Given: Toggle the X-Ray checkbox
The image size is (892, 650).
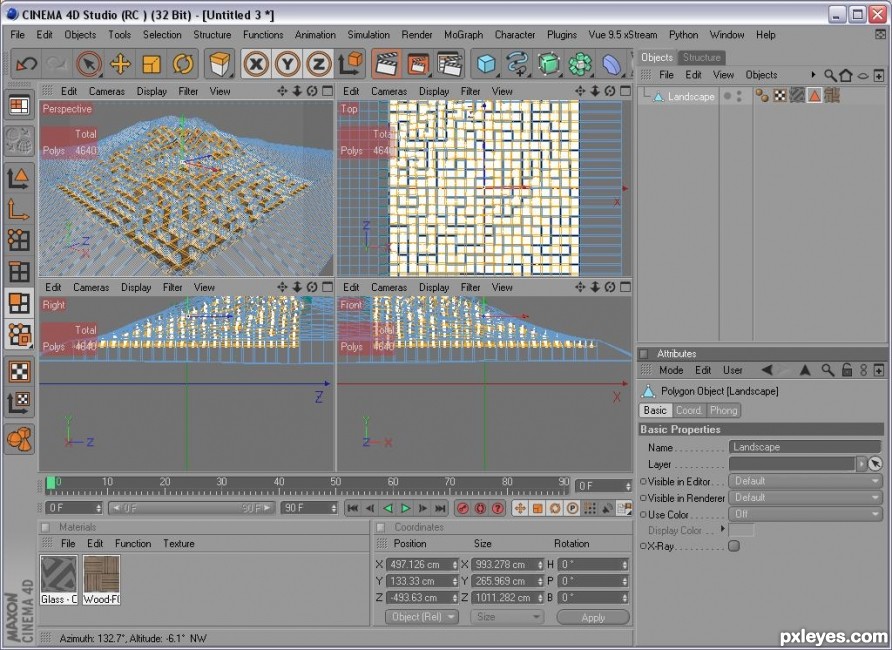Looking at the screenshot, I should point(734,546).
